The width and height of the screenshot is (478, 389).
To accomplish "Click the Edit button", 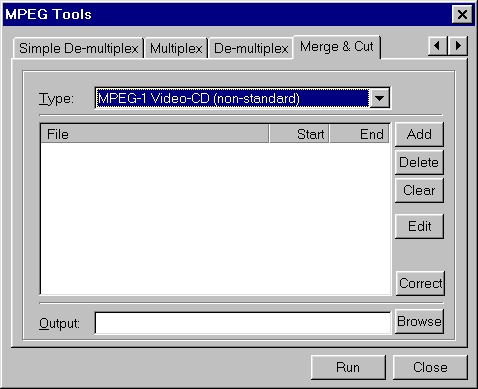I will (x=419, y=226).
